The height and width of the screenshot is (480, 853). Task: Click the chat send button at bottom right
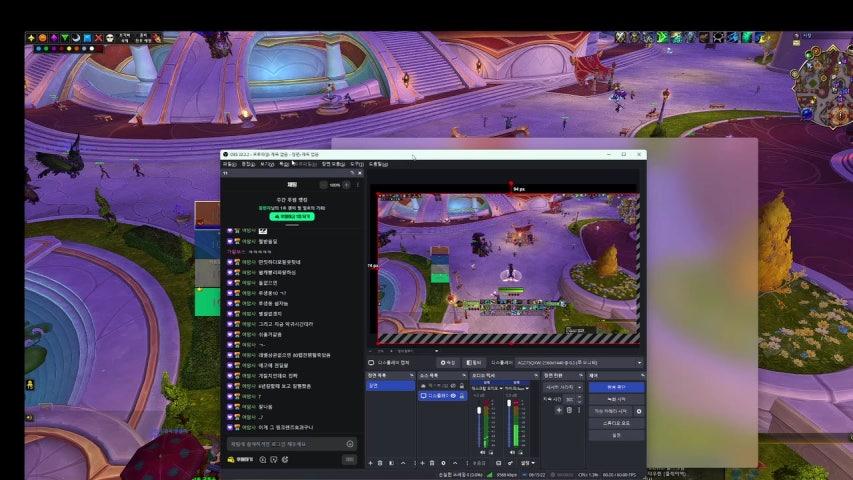coord(349,459)
